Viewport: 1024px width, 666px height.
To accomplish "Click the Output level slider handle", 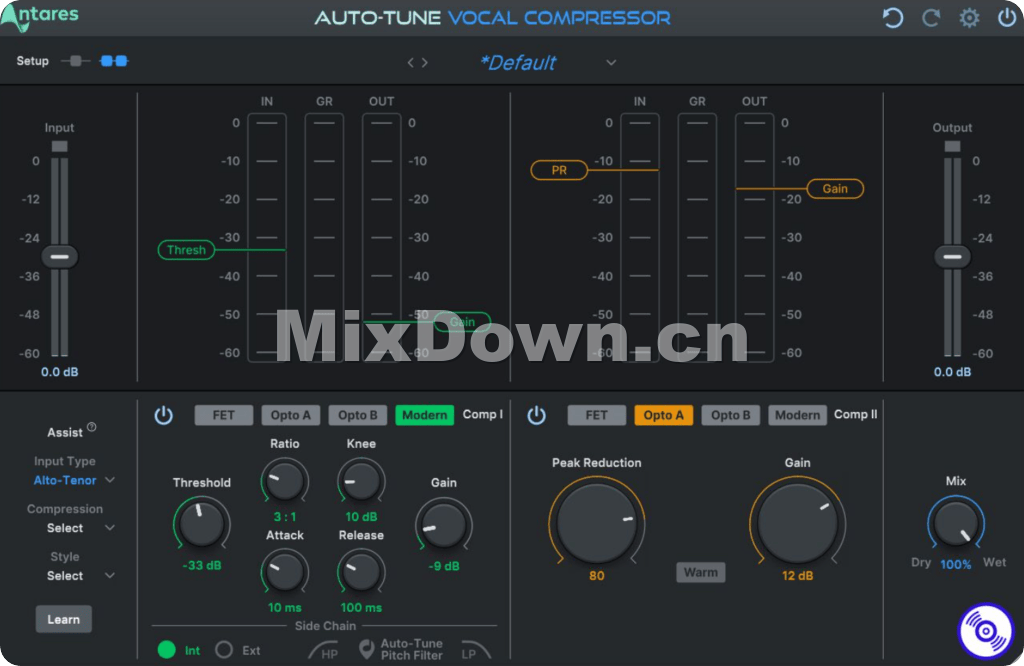I will 952,257.
